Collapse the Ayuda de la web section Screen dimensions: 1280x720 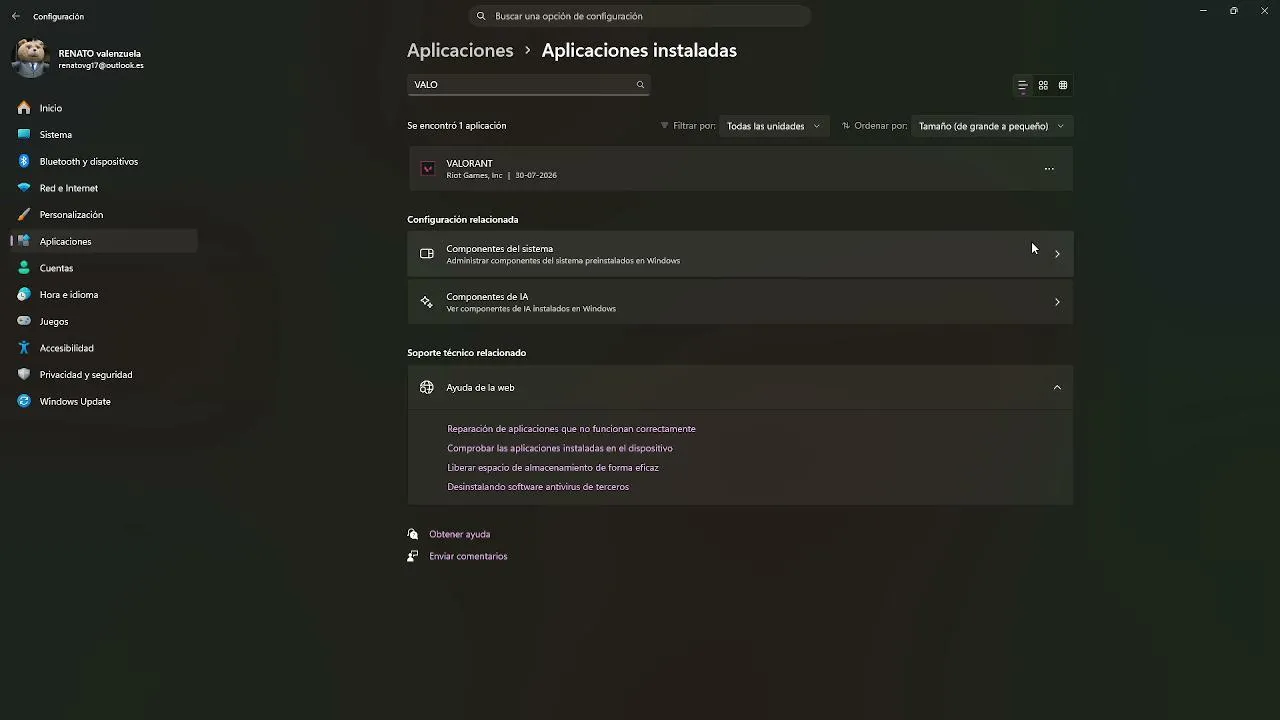click(x=1057, y=388)
